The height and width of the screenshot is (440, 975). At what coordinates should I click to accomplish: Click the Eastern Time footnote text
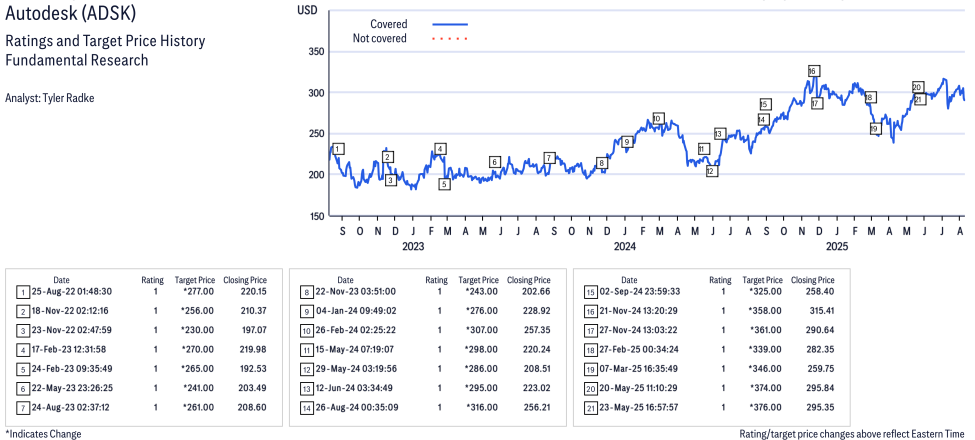click(853, 434)
